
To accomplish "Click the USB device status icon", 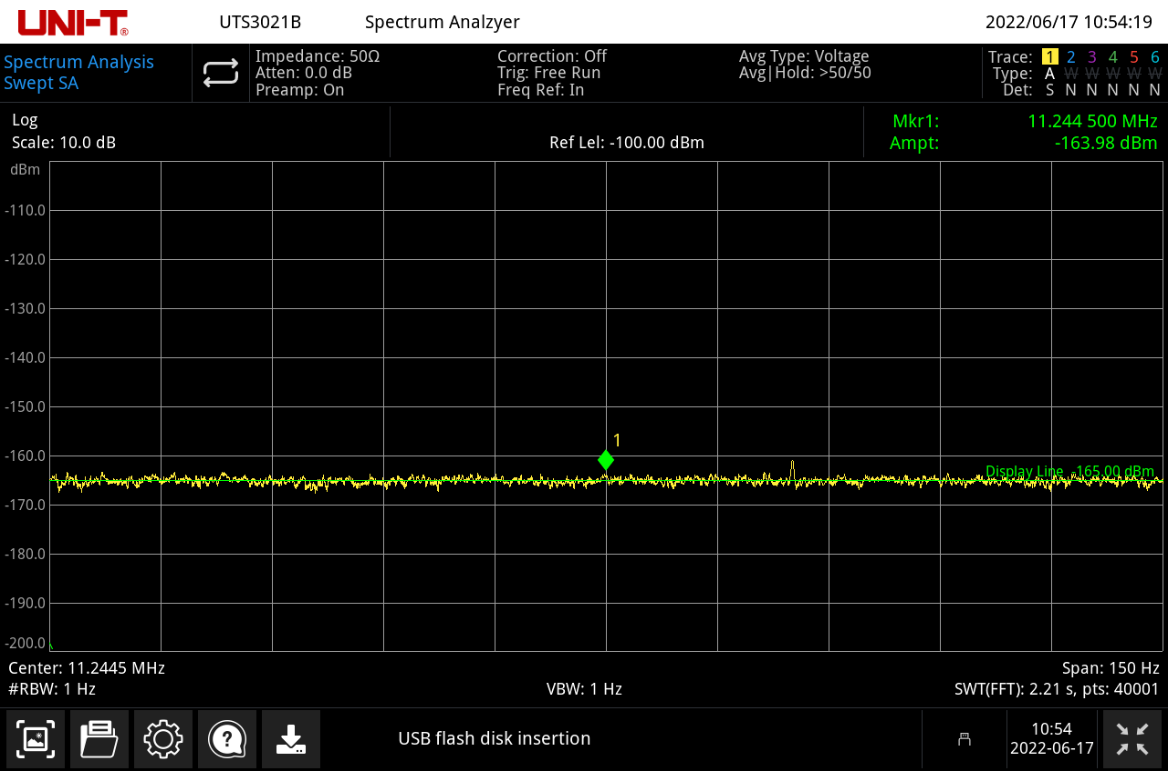I will click(x=964, y=740).
